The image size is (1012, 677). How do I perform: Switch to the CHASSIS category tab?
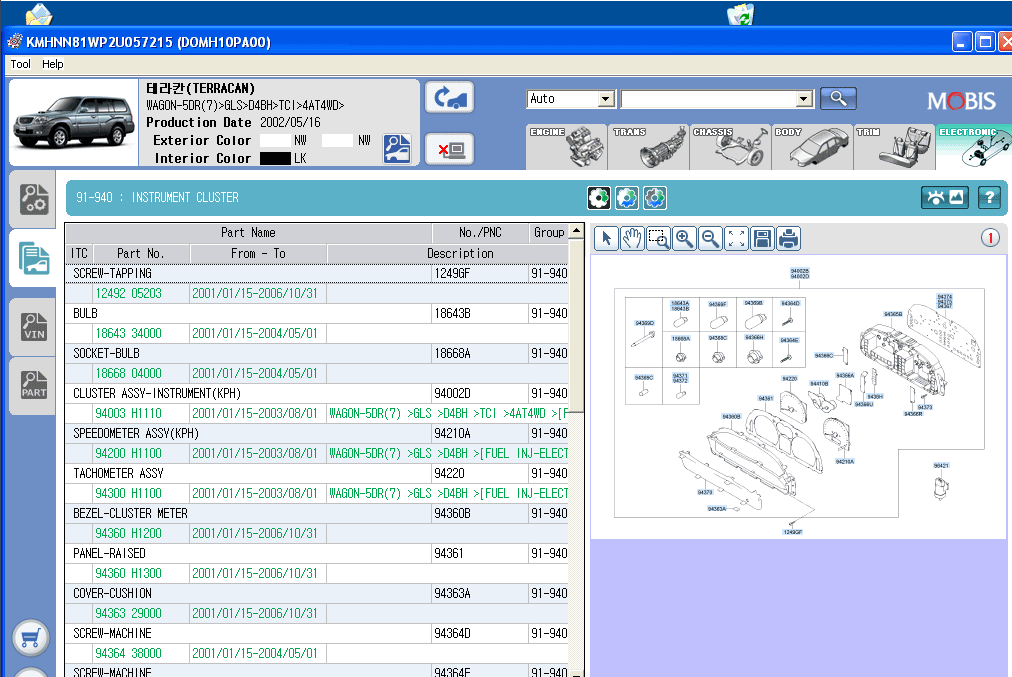(730, 146)
